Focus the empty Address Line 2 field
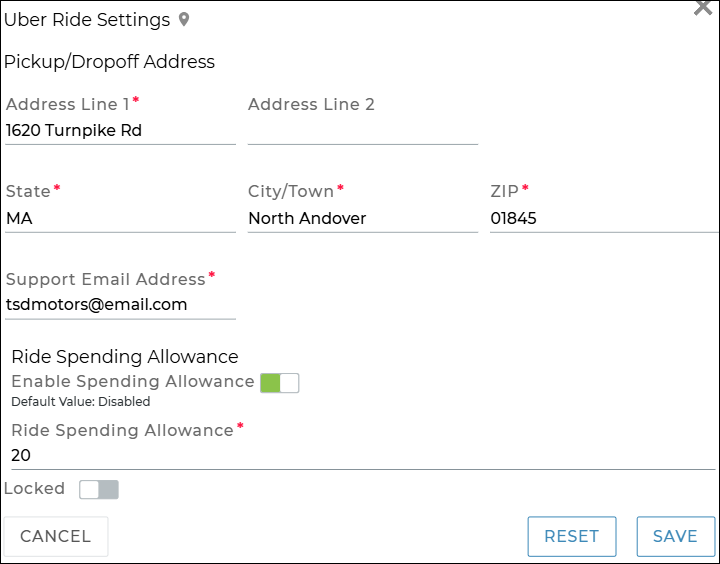The height and width of the screenshot is (564, 720). (362, 130)
